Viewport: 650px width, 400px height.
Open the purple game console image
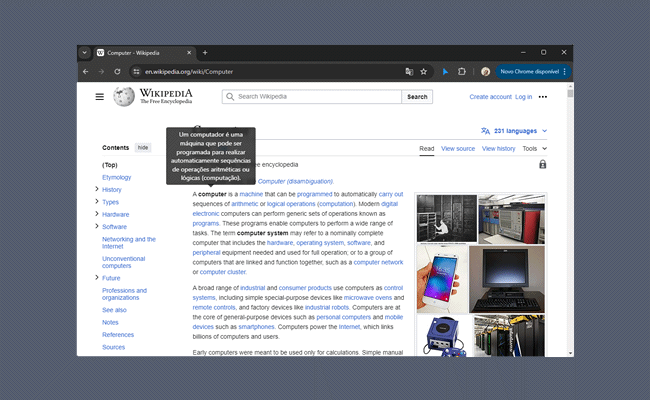click(444, 336)
